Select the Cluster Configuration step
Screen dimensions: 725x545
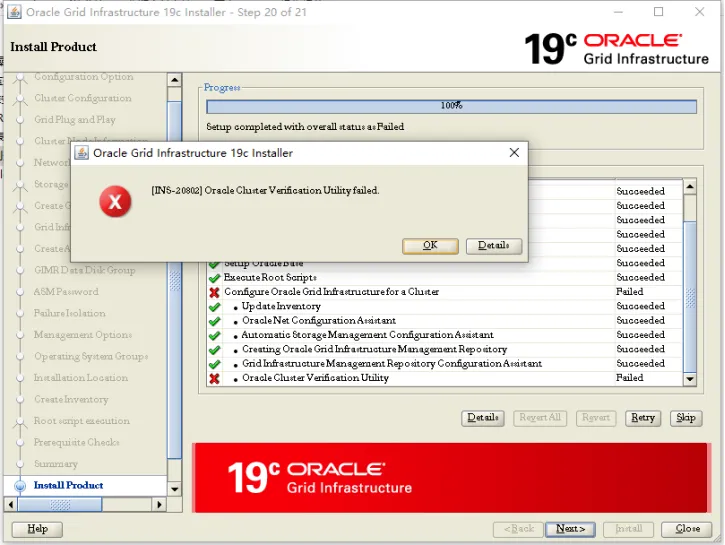coord(82,98)
